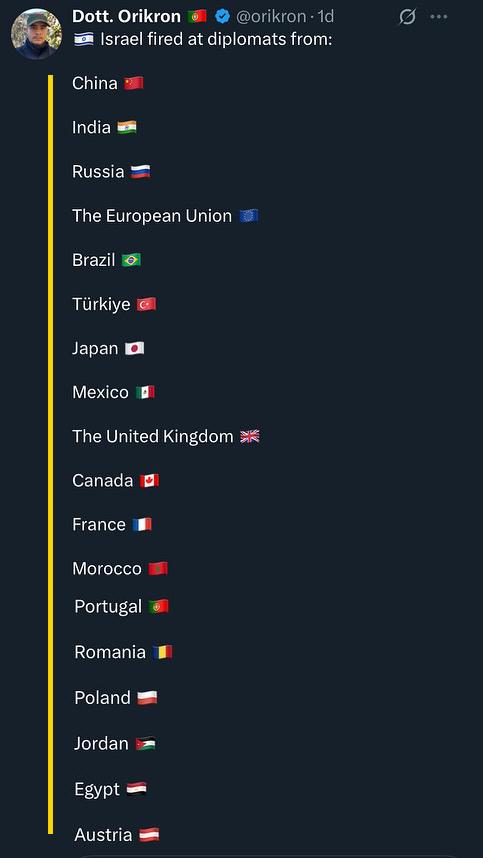Click the Canada flag emoji
Viewport: 483px width, 858px height.
(149, 481)
